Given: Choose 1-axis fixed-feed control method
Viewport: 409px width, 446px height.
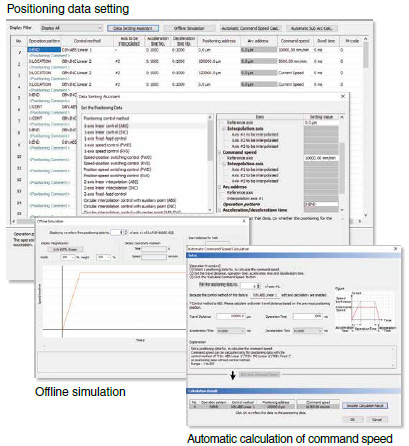Looking at the screenshot, I should coord(105,138).
